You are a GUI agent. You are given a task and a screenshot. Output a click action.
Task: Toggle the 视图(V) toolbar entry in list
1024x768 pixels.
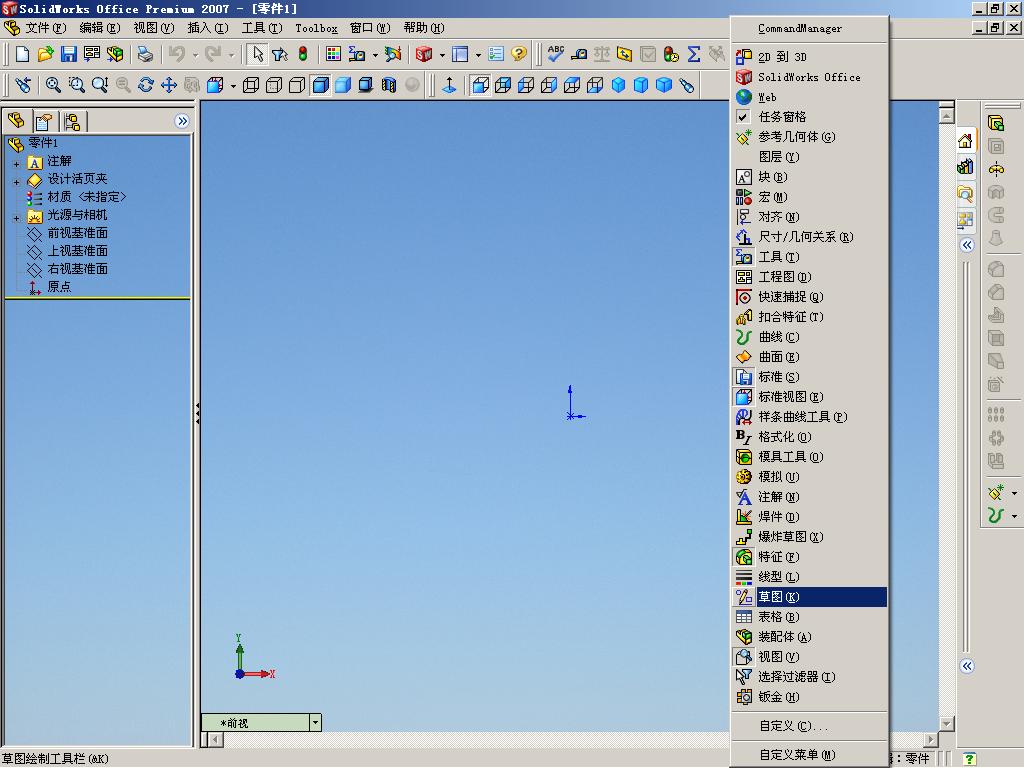coord(808,657)
